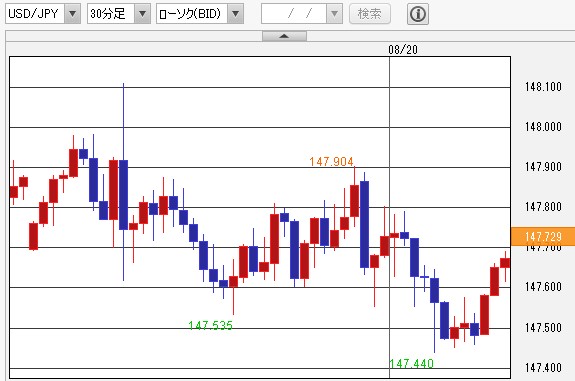Click the 147.600 axis label
575x381 pixels.
(x=543, y=287)
